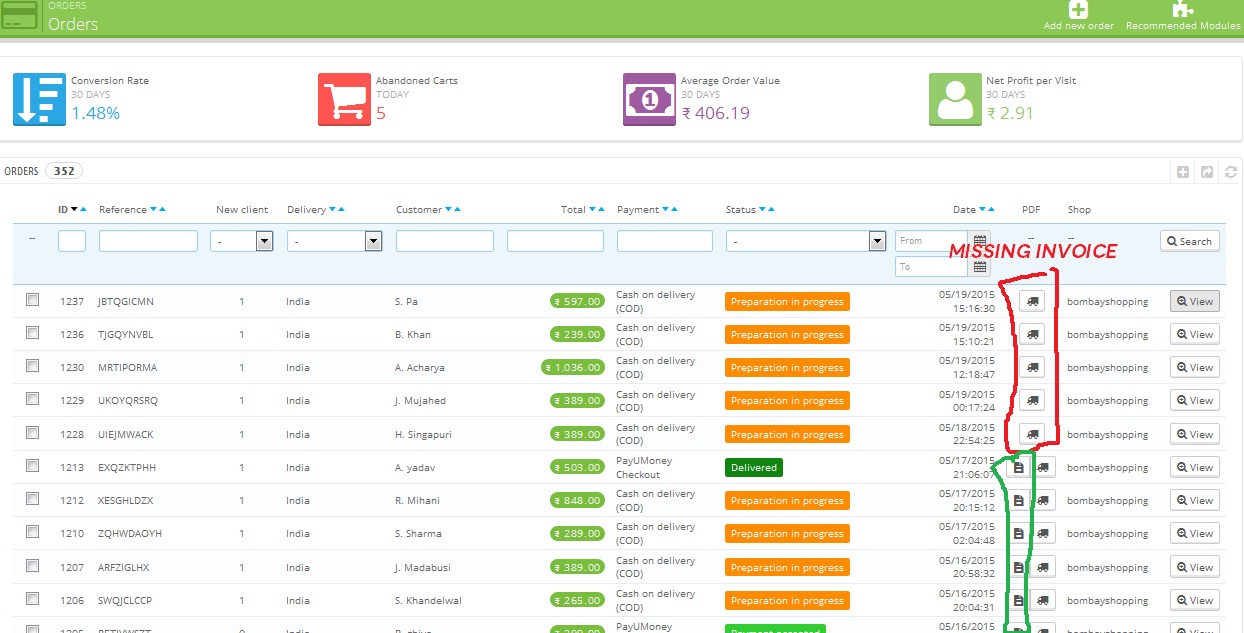The image size is (1244, 633).
Task: Click the Reference filter text field
Action: pyautogui.click(x=148, y=241)
